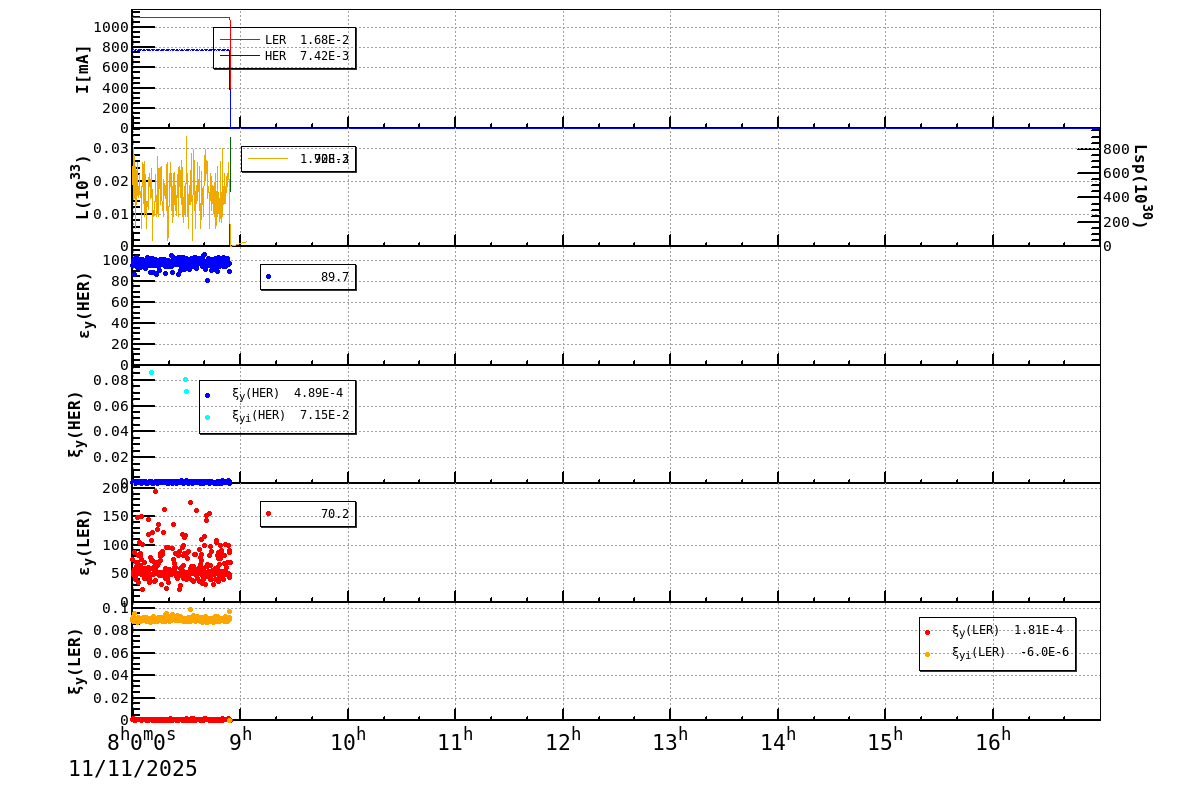Click the date label 11/11/2025

pos(133,770)
